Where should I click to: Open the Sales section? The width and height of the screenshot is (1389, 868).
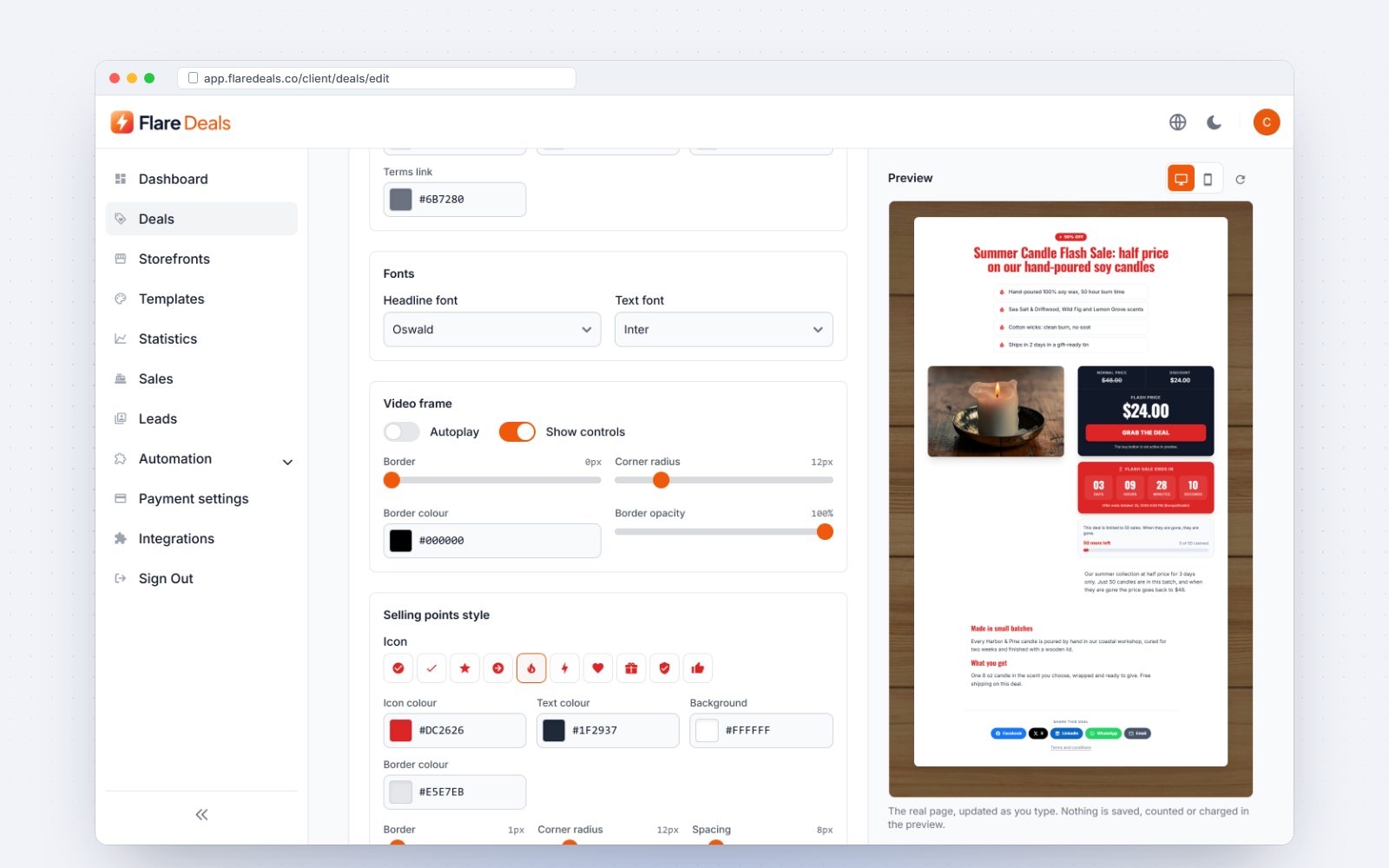(x=201, y=378)
